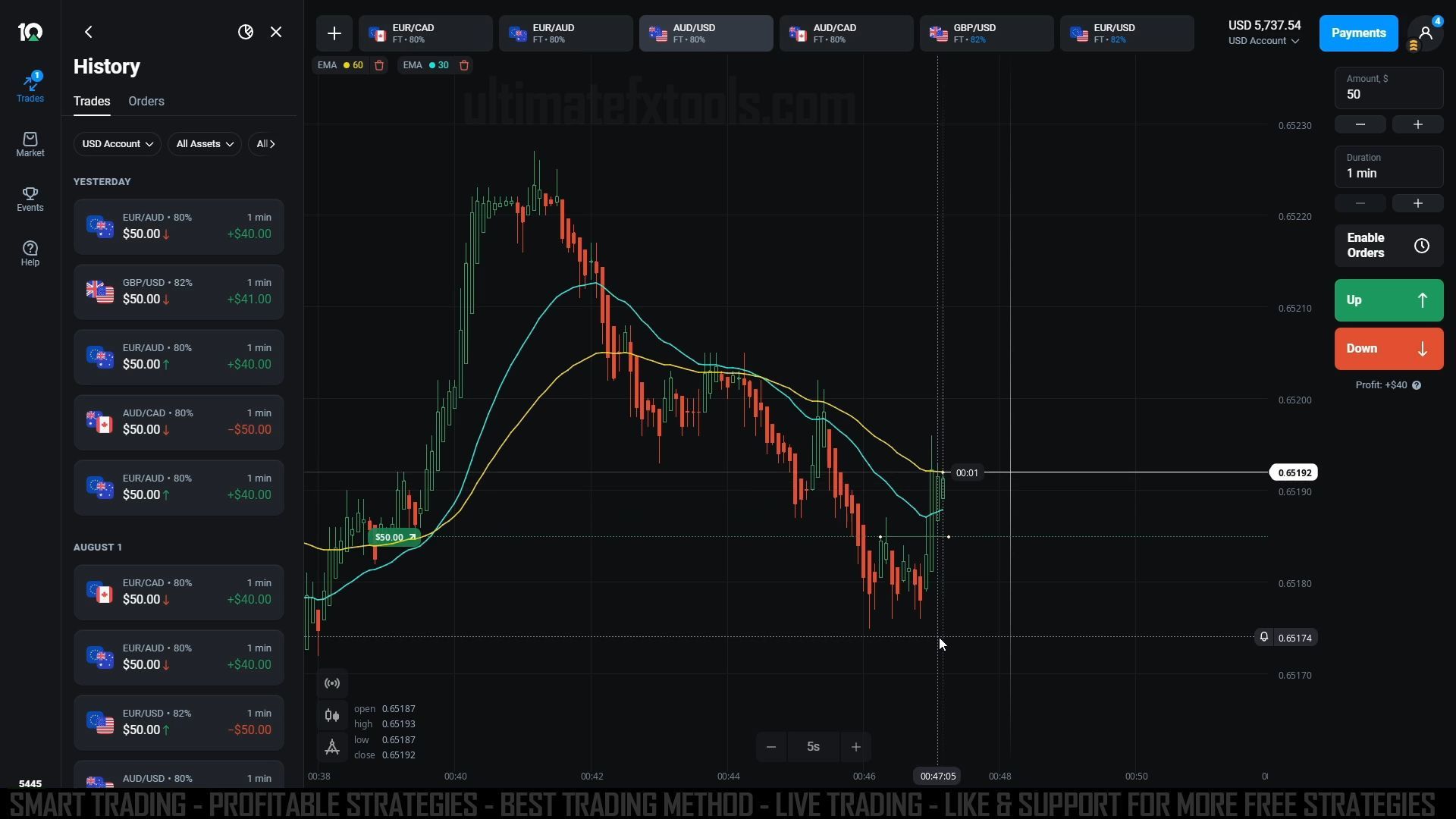The width and height of the screenshot is (1456, 819).
Task: Select the EUR/AUD asset tab
Action: click(566, 33)
